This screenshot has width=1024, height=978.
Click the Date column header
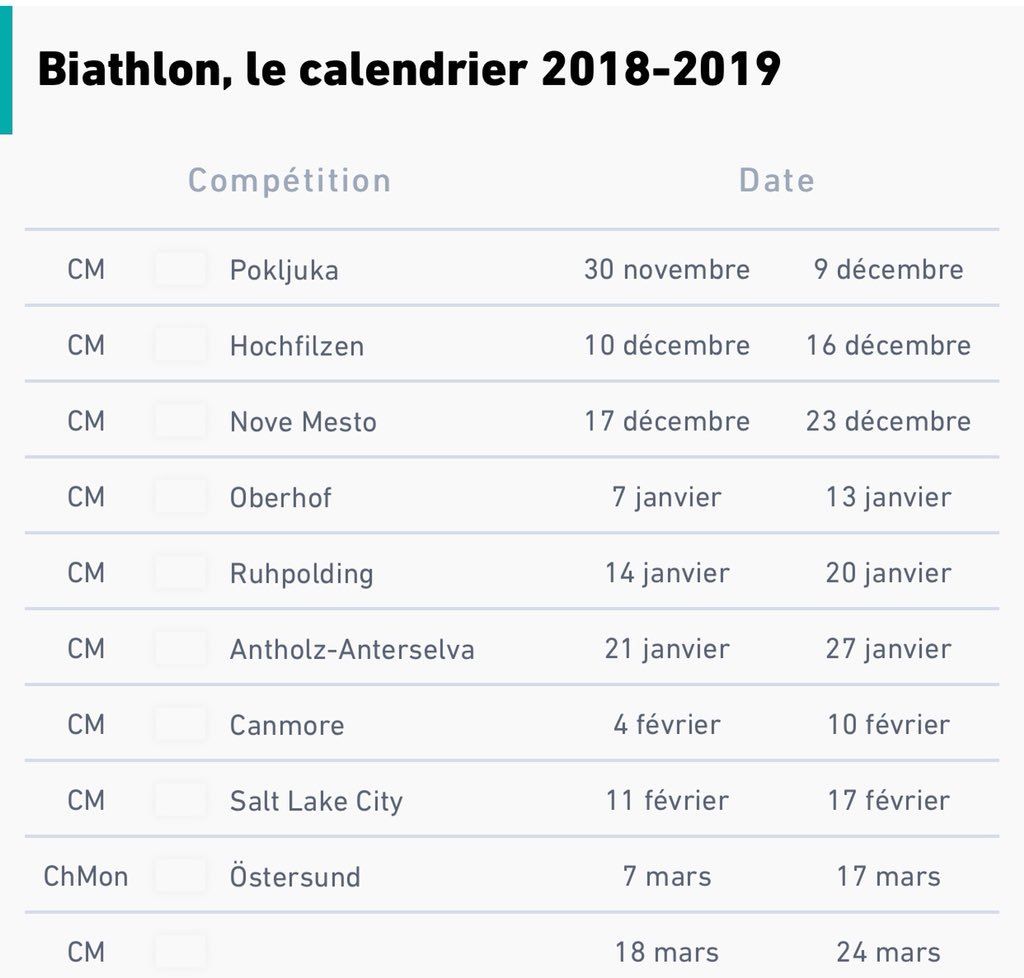776,181
